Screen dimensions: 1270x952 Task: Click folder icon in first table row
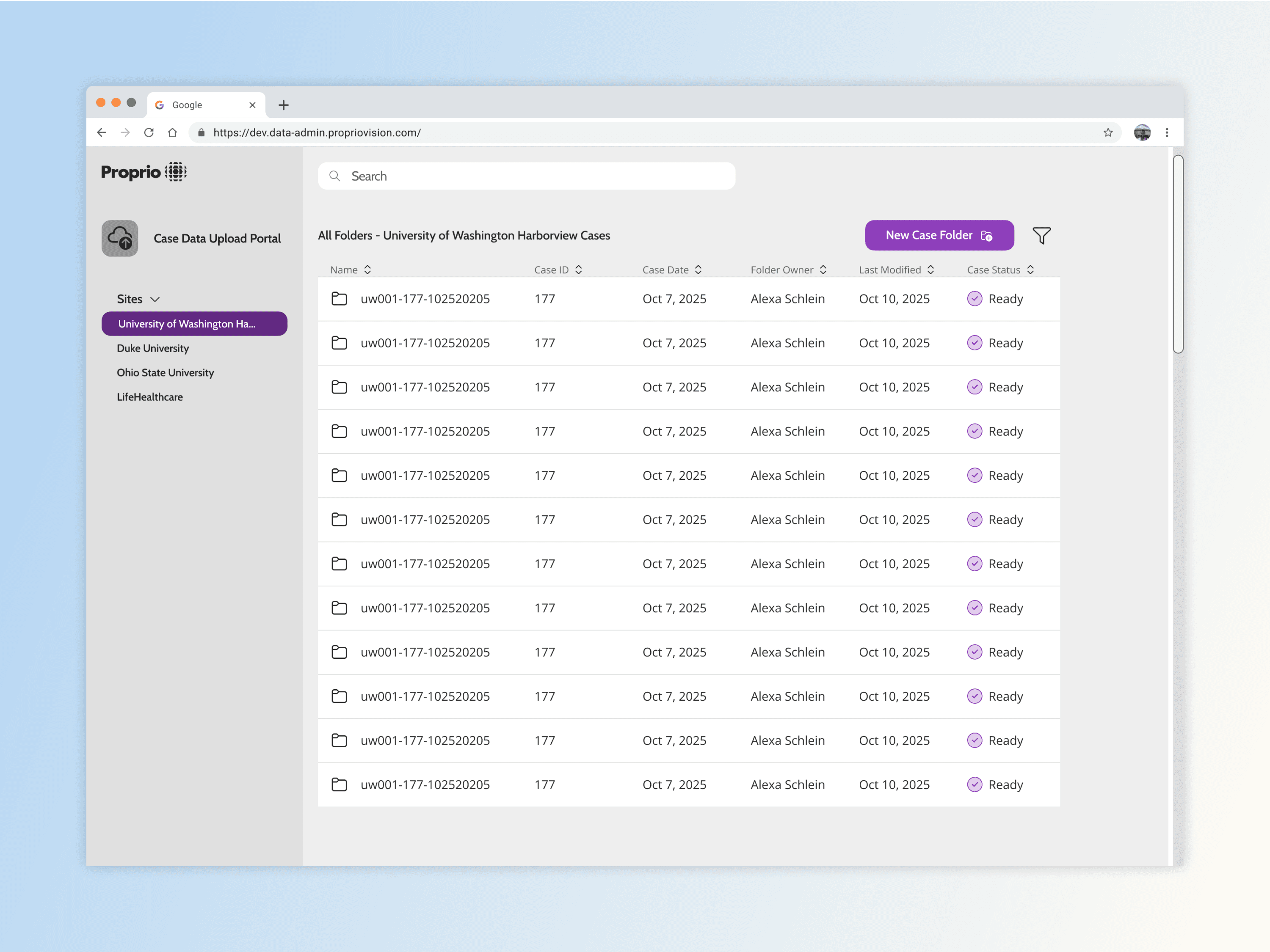[x=340, y=298]
